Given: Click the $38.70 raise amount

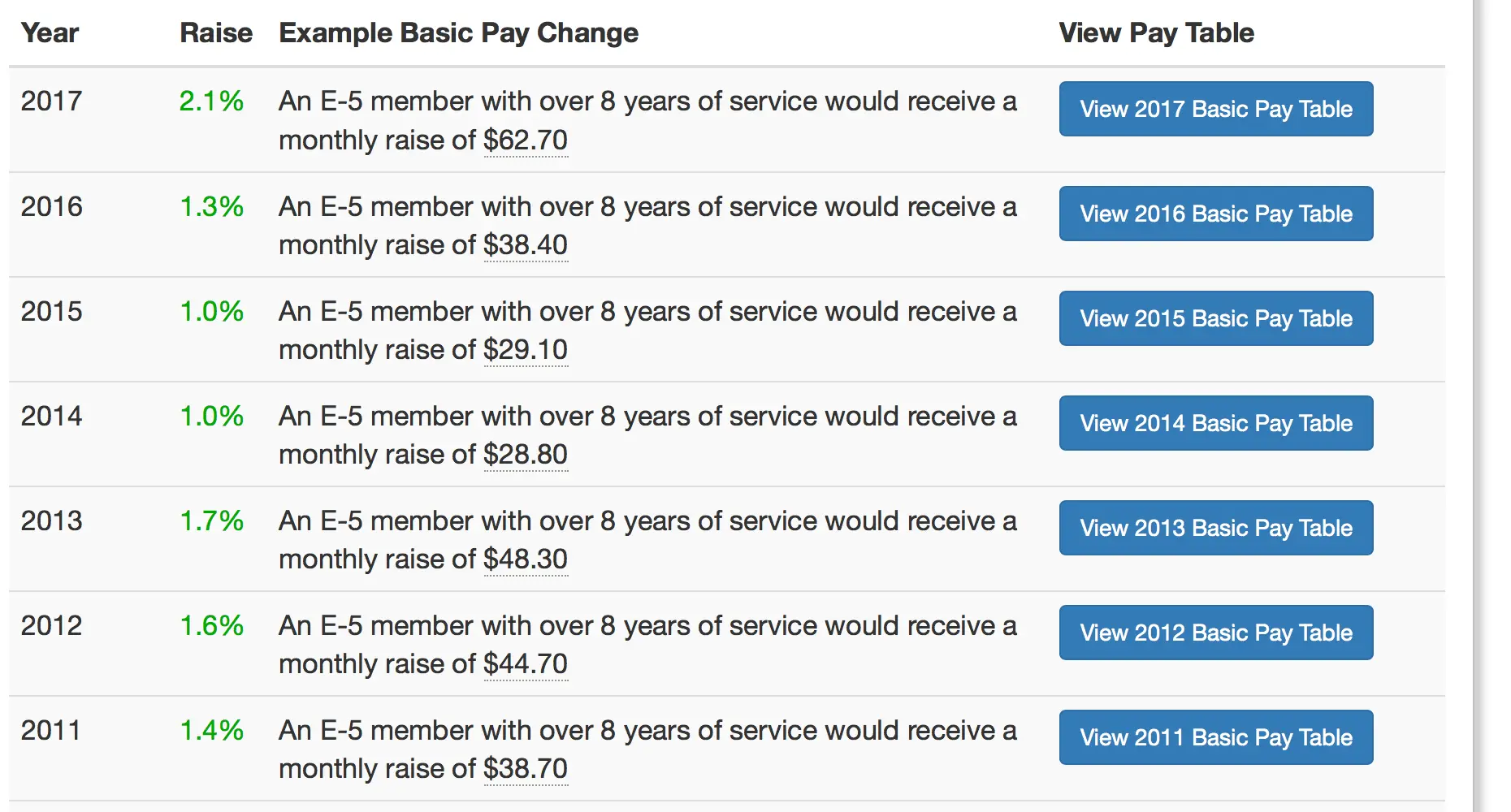Looking at the screenshot, I should click(x=526, y=769).
